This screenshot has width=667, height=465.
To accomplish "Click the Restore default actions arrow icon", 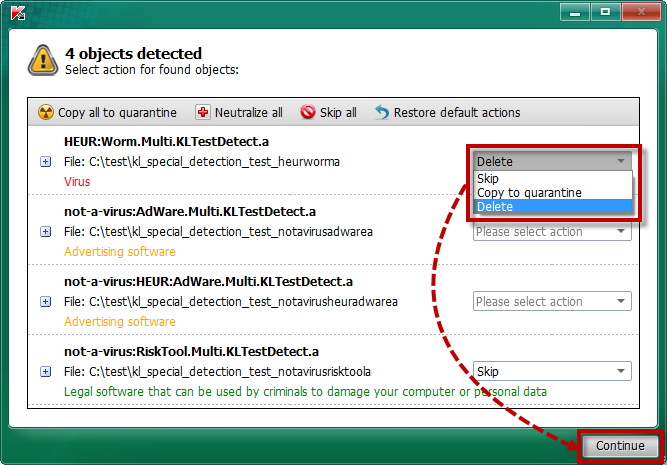I will (382, 112).
